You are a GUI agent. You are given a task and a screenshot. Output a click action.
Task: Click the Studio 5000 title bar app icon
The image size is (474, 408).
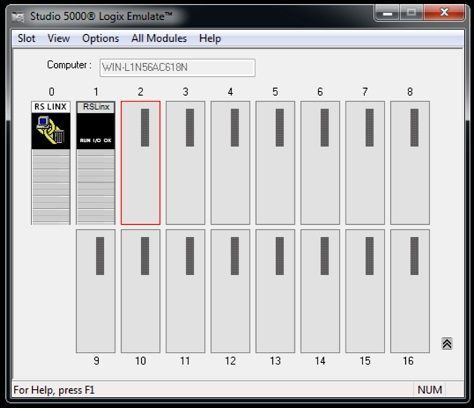click(18, 17)
